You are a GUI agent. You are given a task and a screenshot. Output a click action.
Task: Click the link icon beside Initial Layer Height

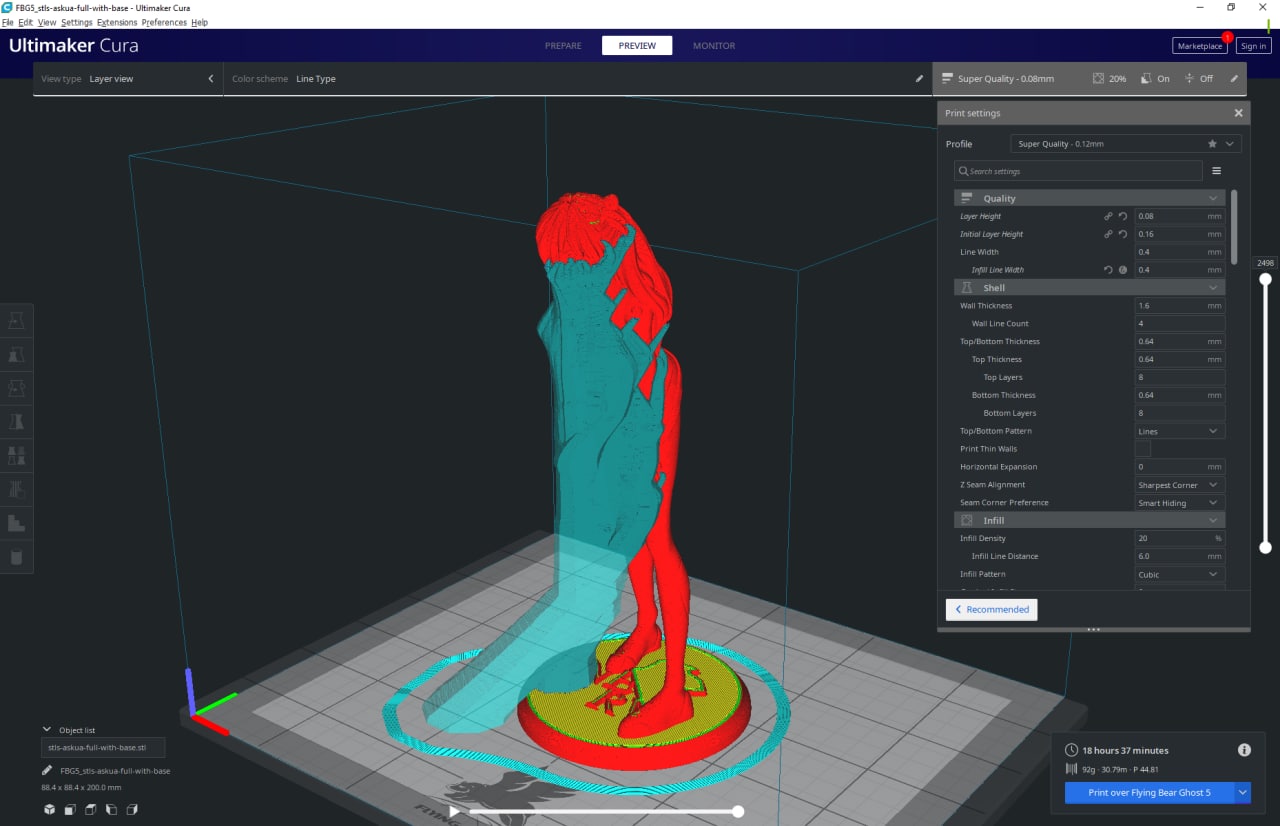coord(1108,234)
